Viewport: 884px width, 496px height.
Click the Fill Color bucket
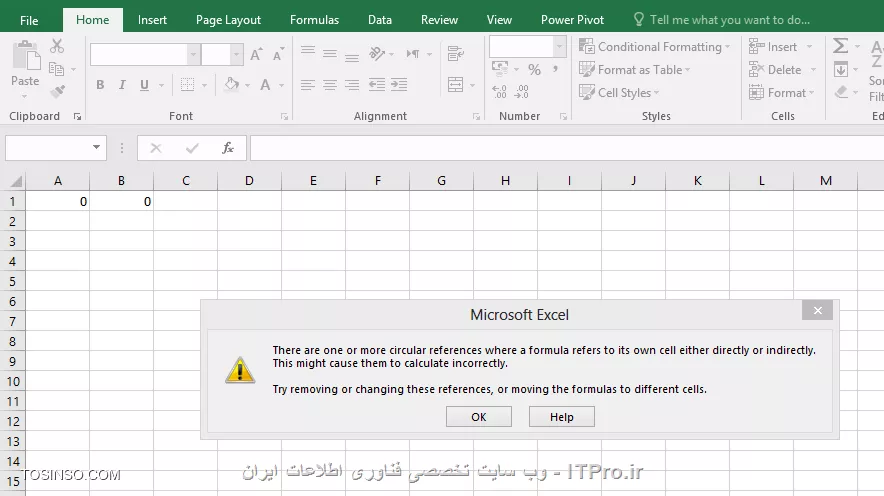232,85
